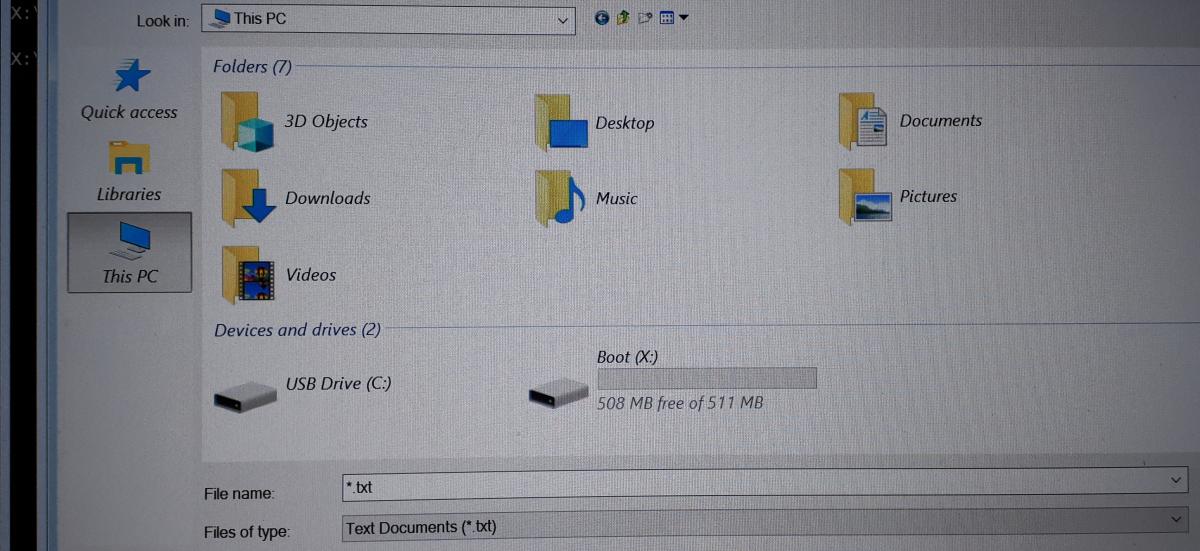This screenshot has height=551, width=1200.
Task: Click the "Boot (X:)" drive label
Action: coord(627,357)
